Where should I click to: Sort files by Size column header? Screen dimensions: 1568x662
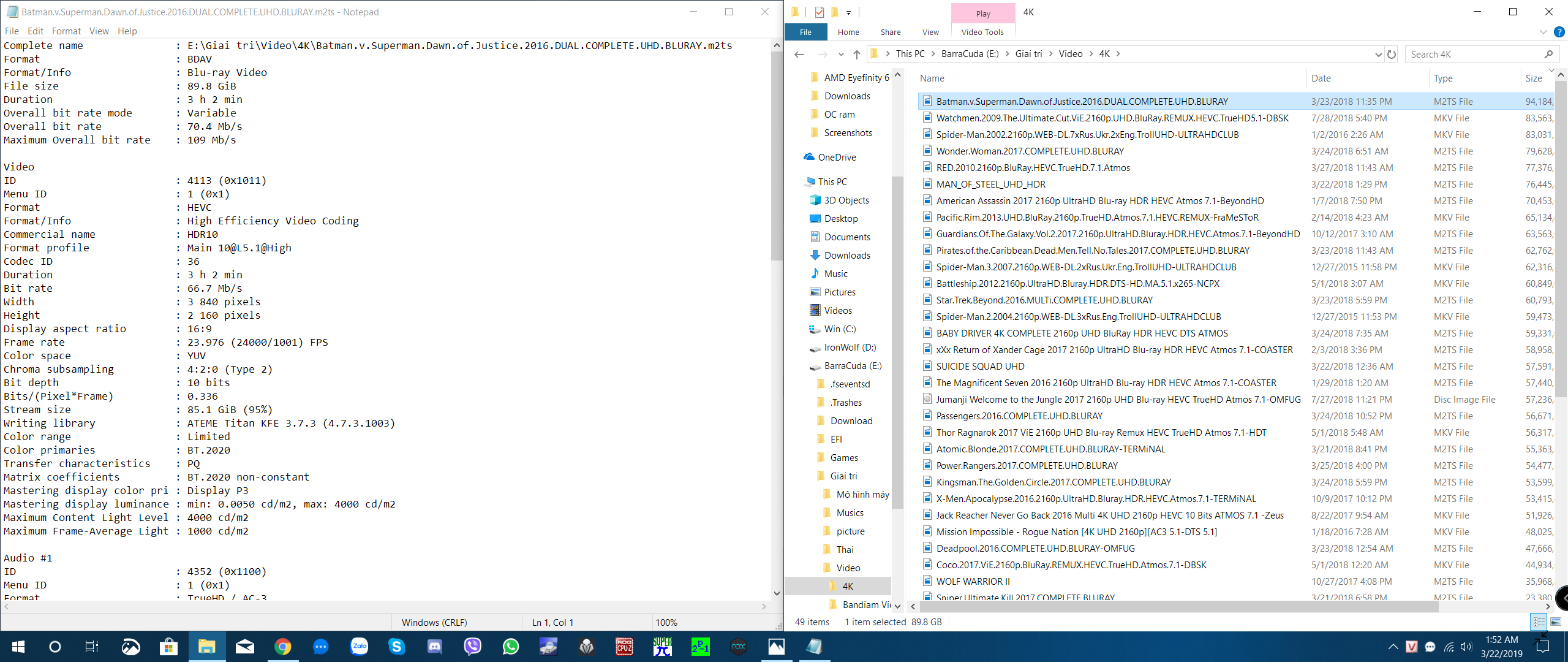point(1534,78)
